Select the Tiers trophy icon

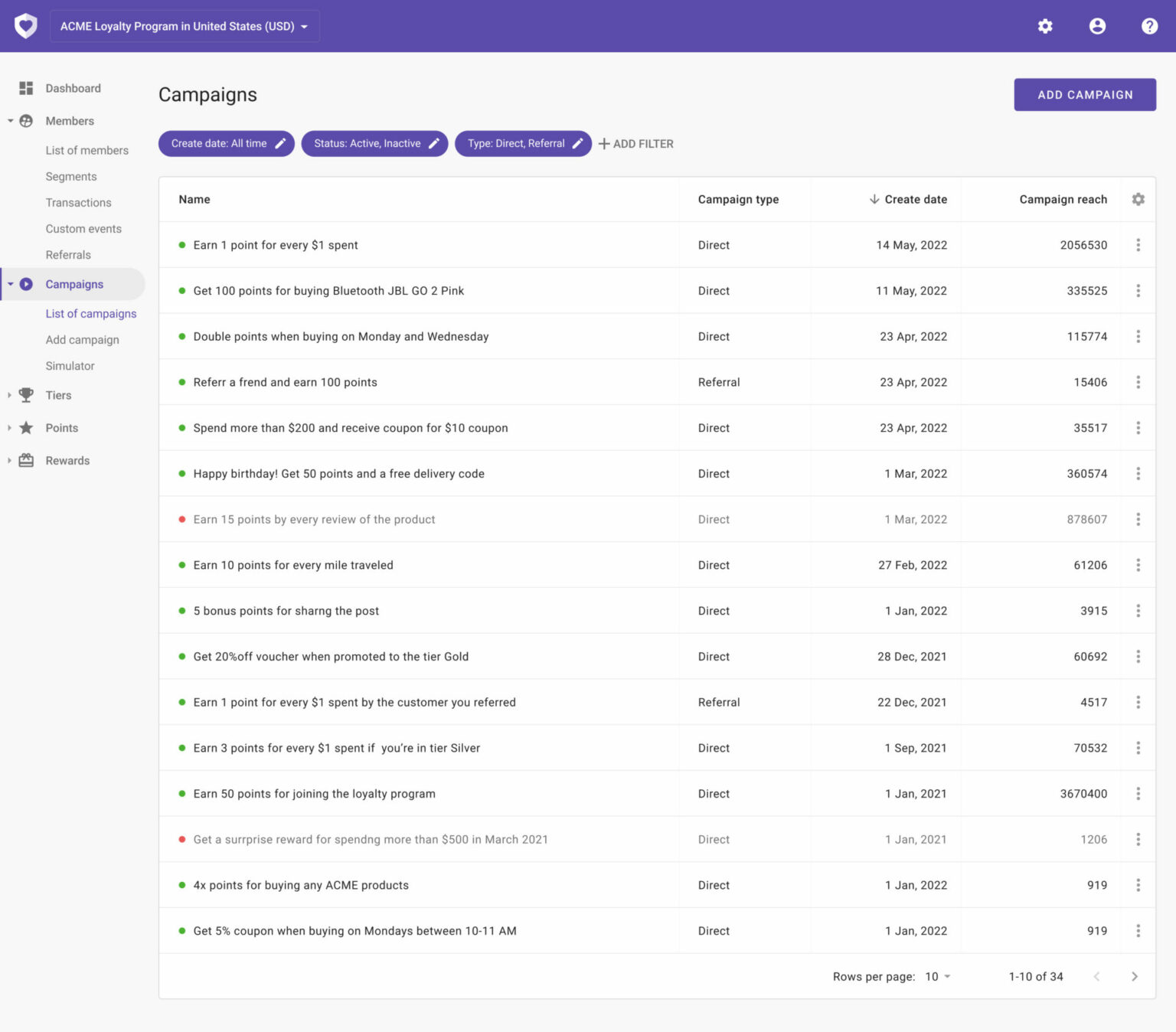[25, 395]
